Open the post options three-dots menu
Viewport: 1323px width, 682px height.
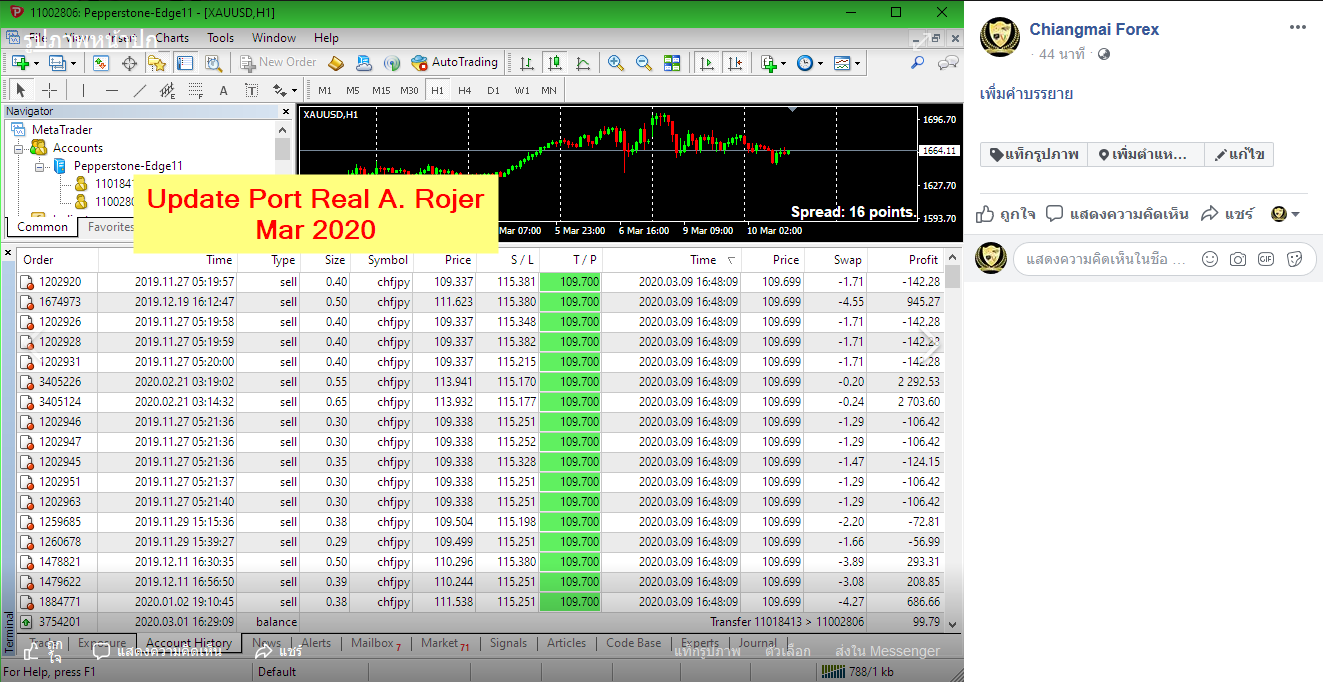click(x=1298, y=28)
